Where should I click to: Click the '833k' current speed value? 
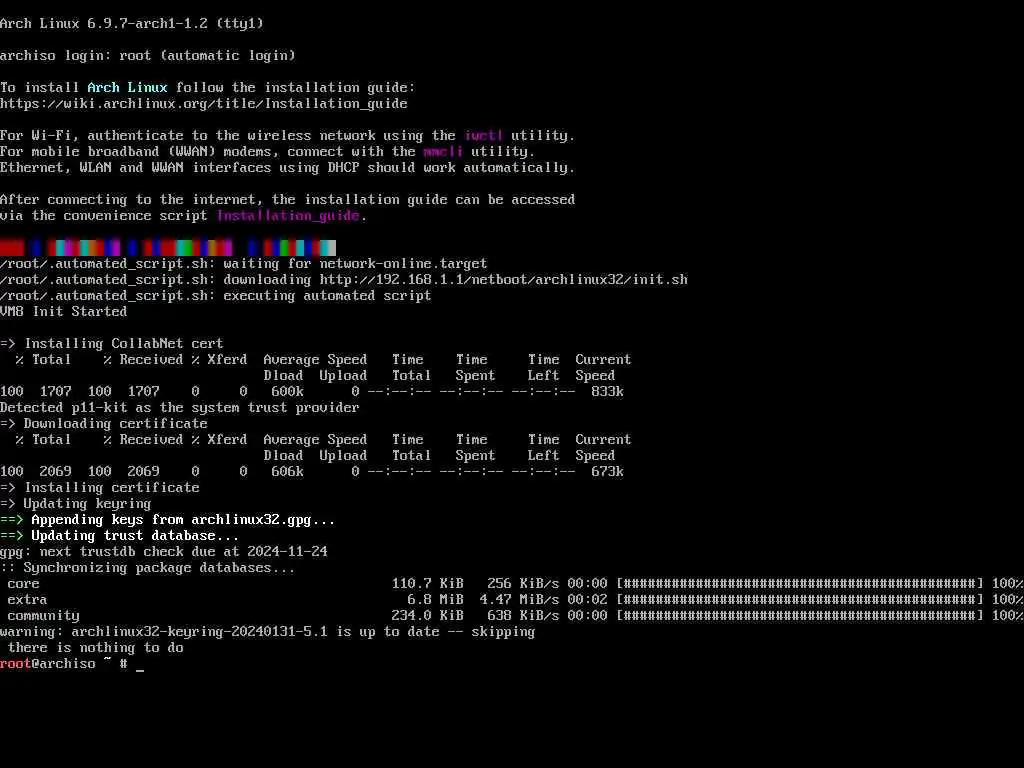click(607, 391)
